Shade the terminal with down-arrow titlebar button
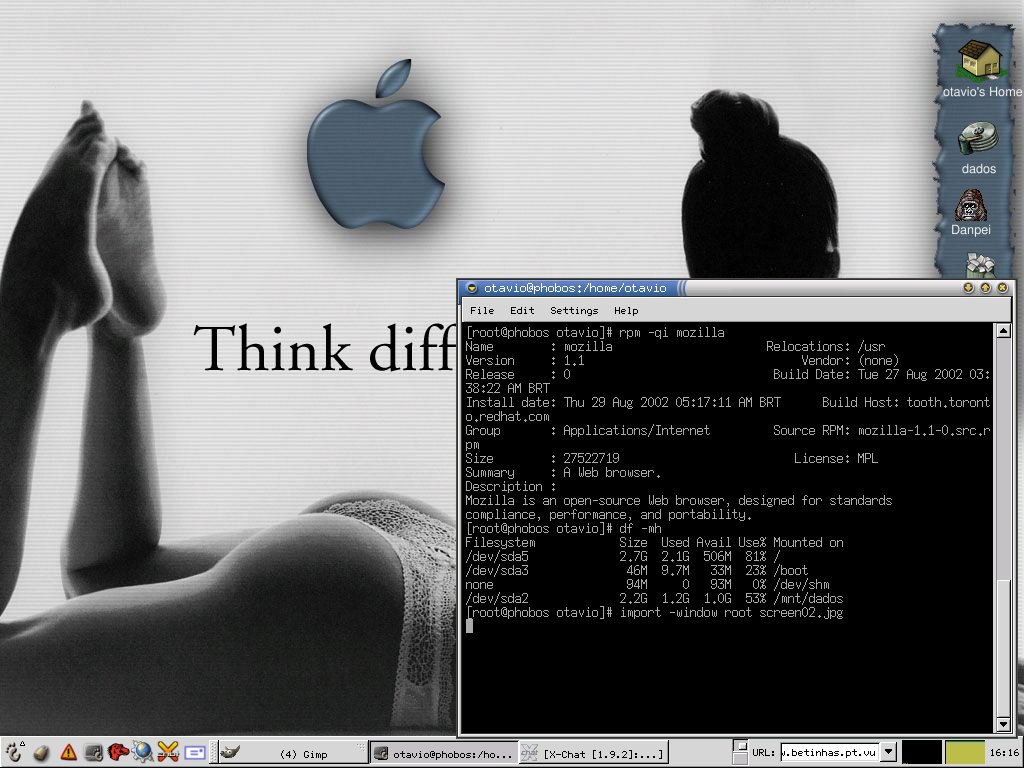1024x768 pixels. coord(968,287)
